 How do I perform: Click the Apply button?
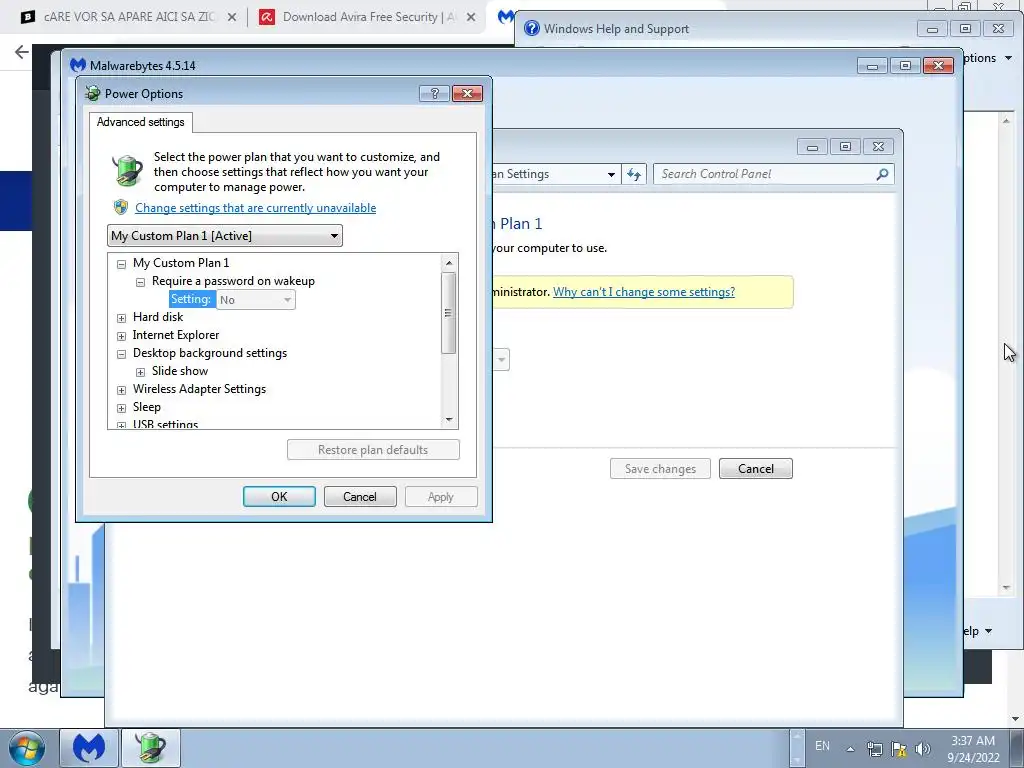click(441, 496)
